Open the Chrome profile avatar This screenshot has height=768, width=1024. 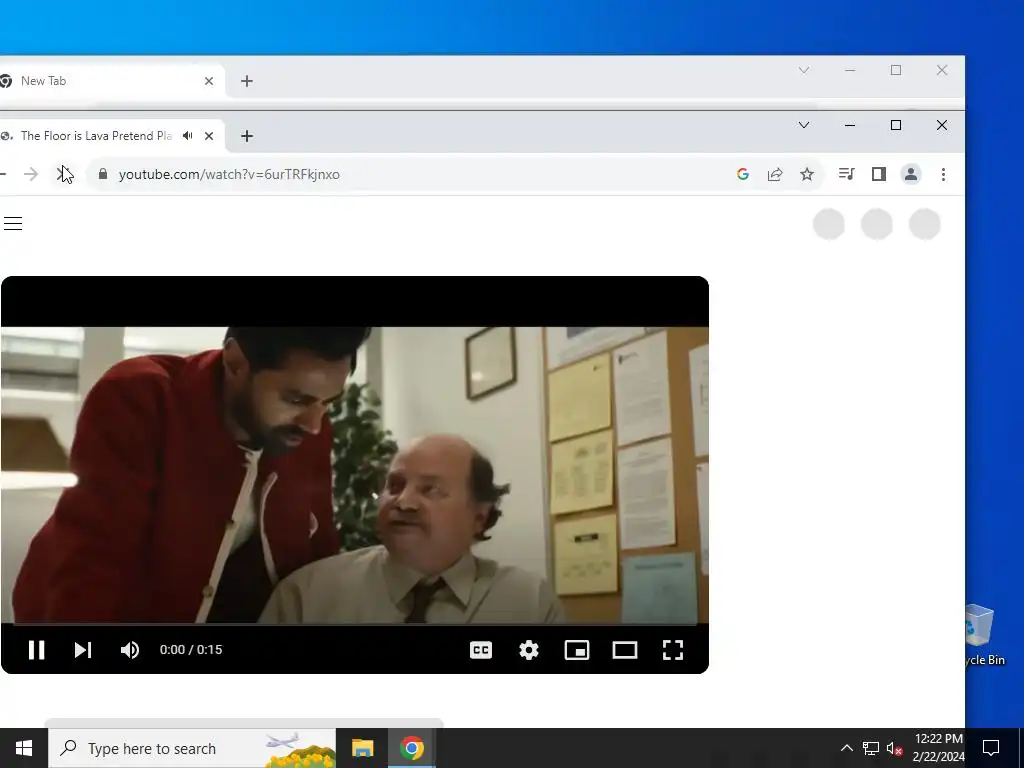(911, 174)
